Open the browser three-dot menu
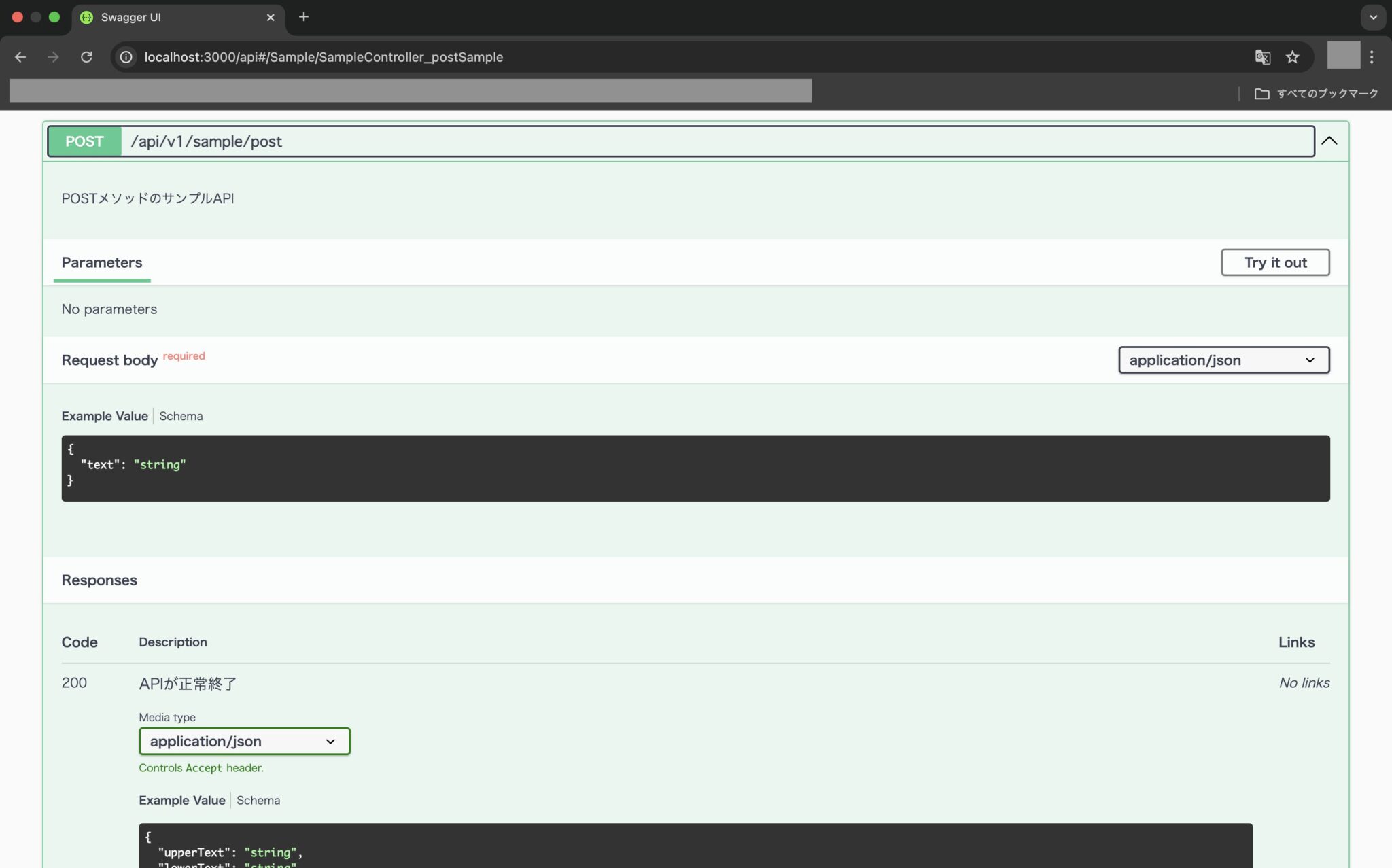 click(1372, 57)
